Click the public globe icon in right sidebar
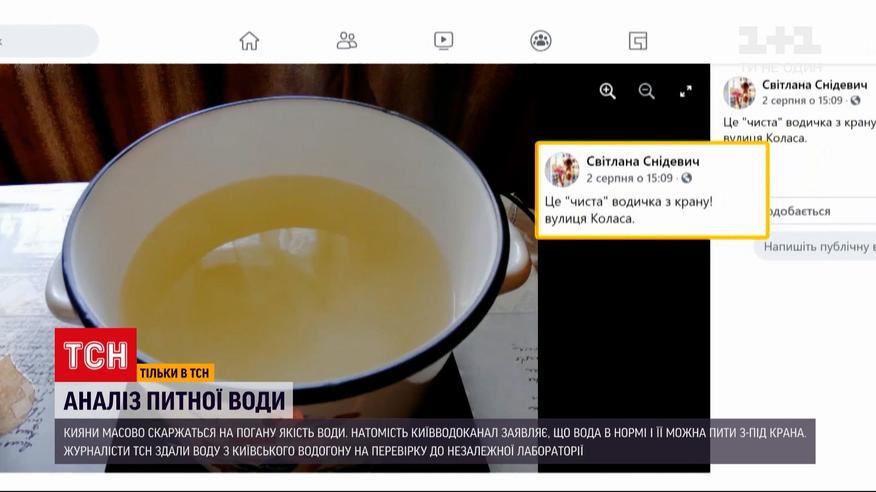The image size is (876, 492). coord(858,101)
